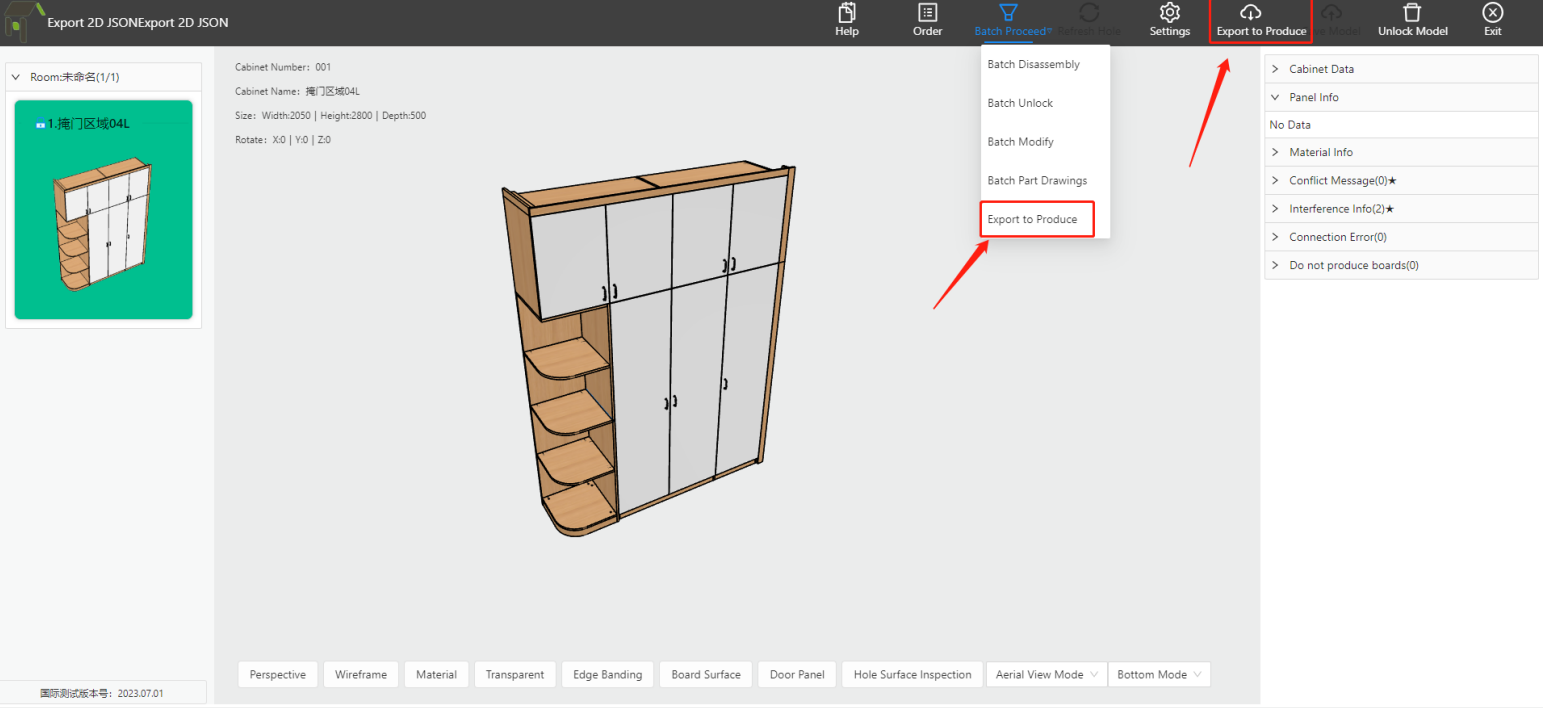Click the Hole Surface Inspection button
Image resolution: width=1547 pixels, height=708 pixels.
(x=912, y=675)
